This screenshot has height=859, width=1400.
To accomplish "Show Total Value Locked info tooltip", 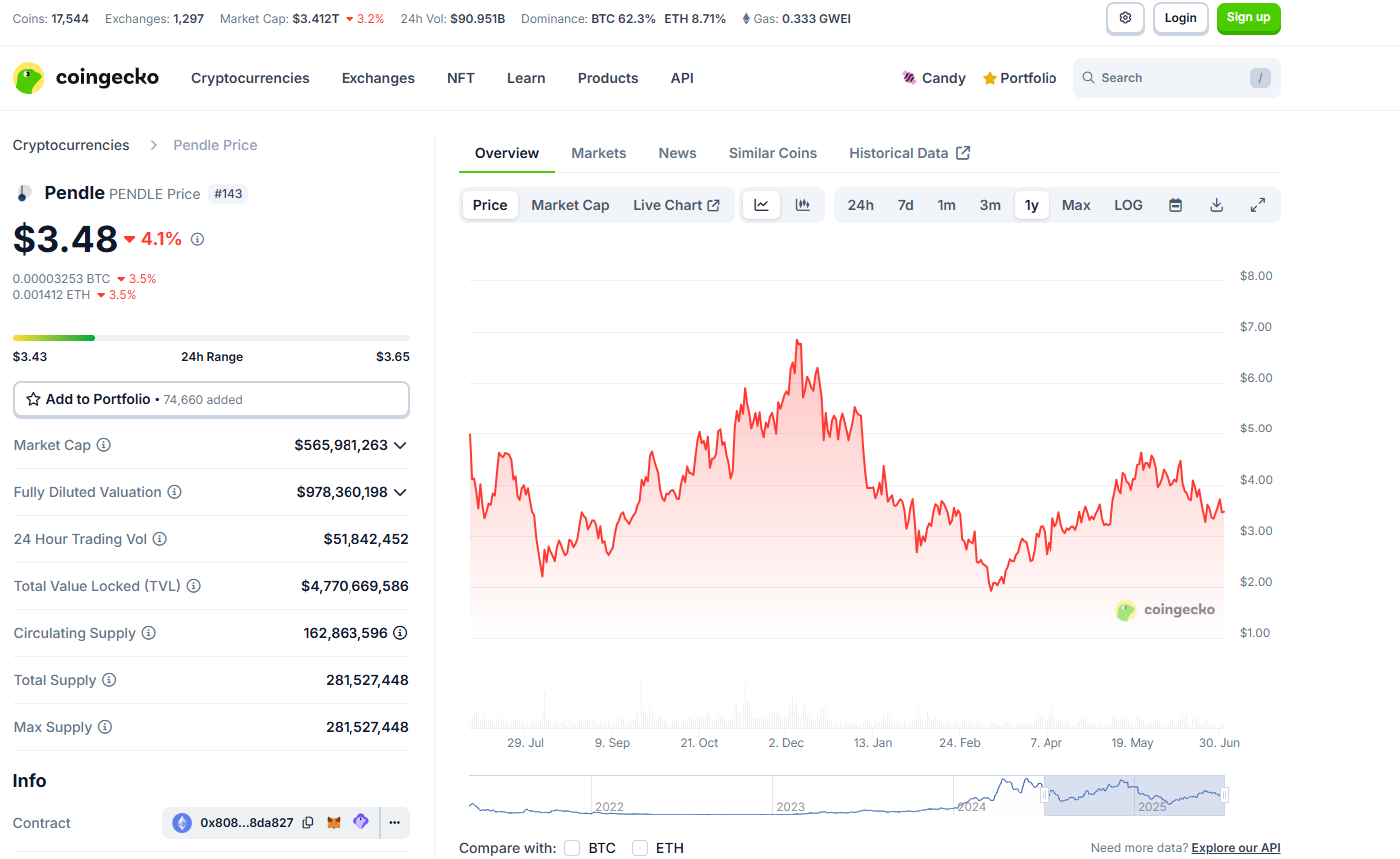I will pyautogui.click(x=194, y=586).
